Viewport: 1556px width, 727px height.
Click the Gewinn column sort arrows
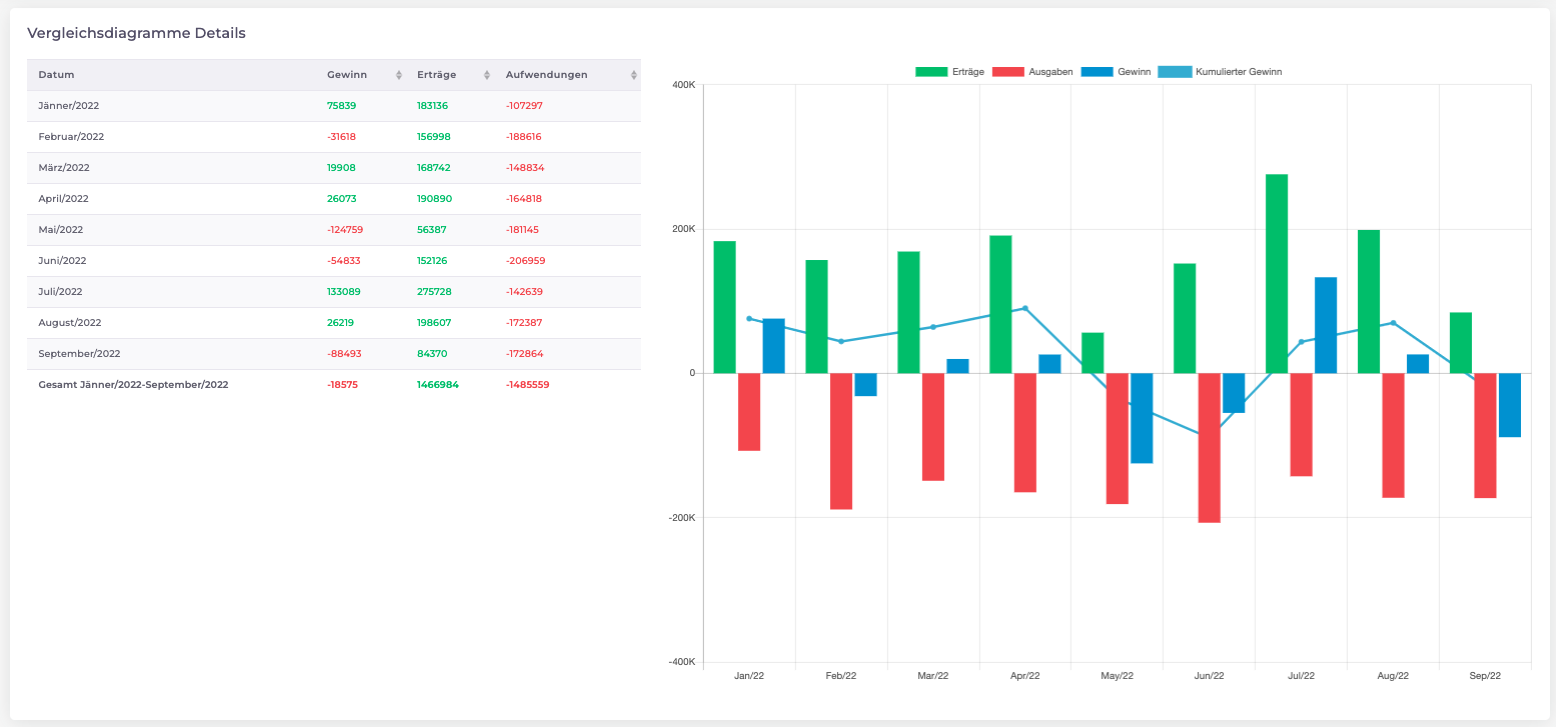399,75
